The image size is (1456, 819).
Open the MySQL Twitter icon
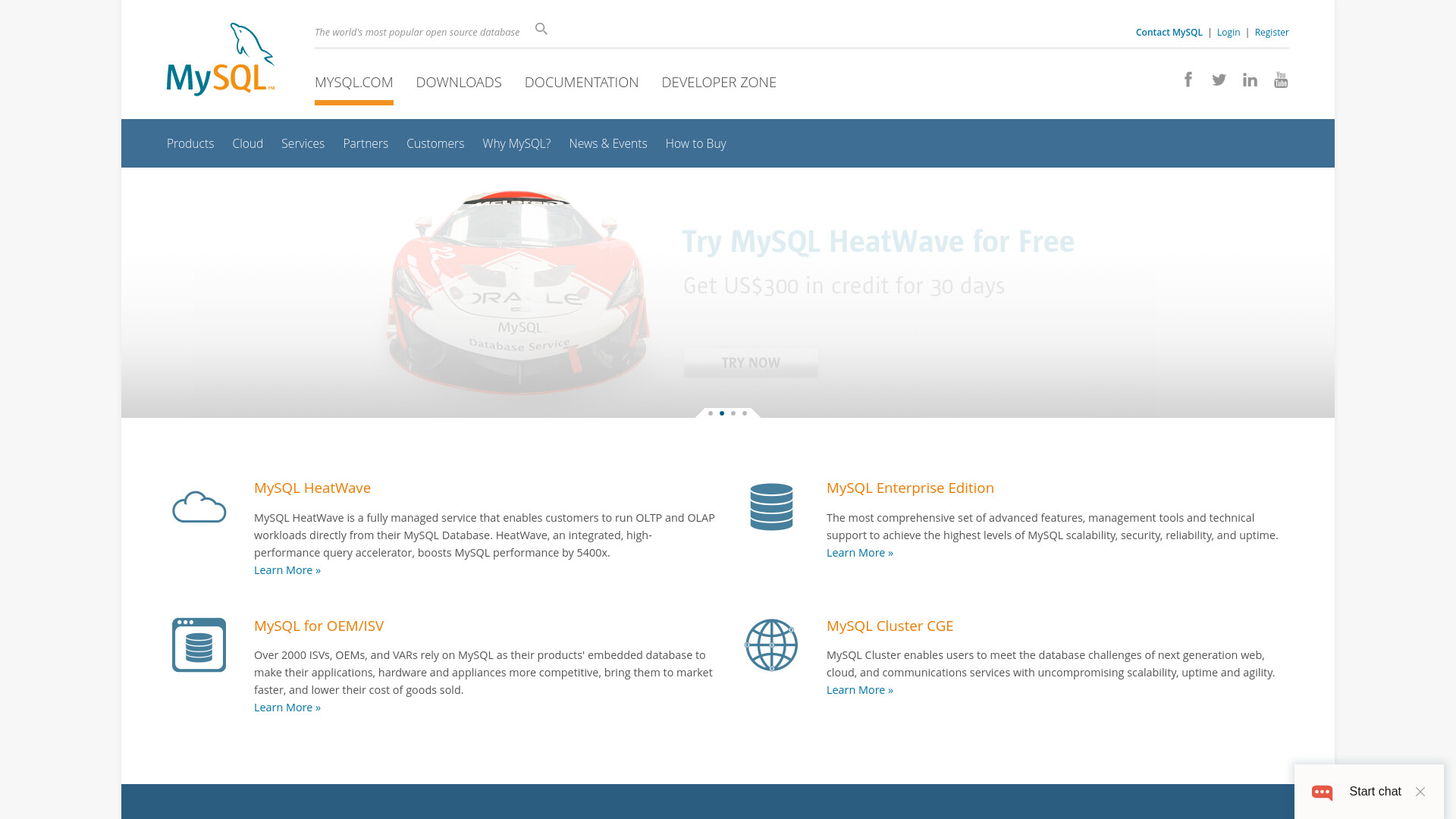pos(1219,80)
